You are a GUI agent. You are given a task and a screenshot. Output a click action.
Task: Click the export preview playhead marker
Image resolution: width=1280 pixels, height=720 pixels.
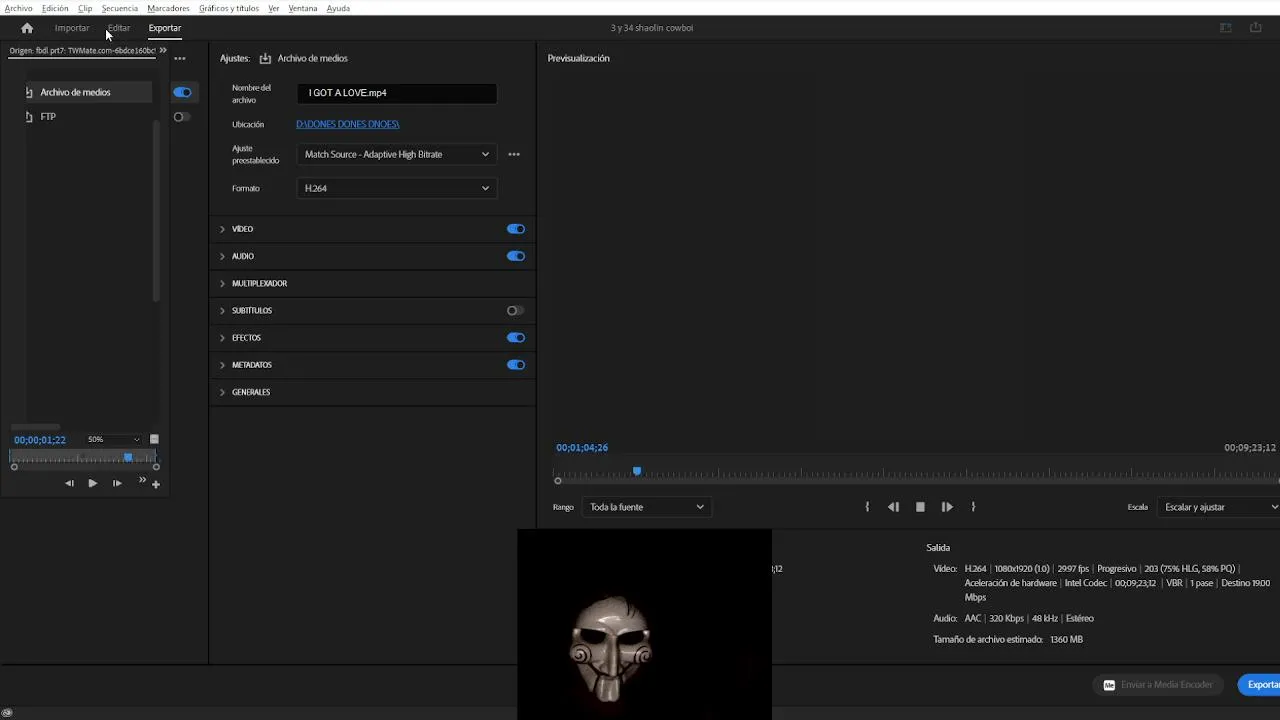point(637,471)
